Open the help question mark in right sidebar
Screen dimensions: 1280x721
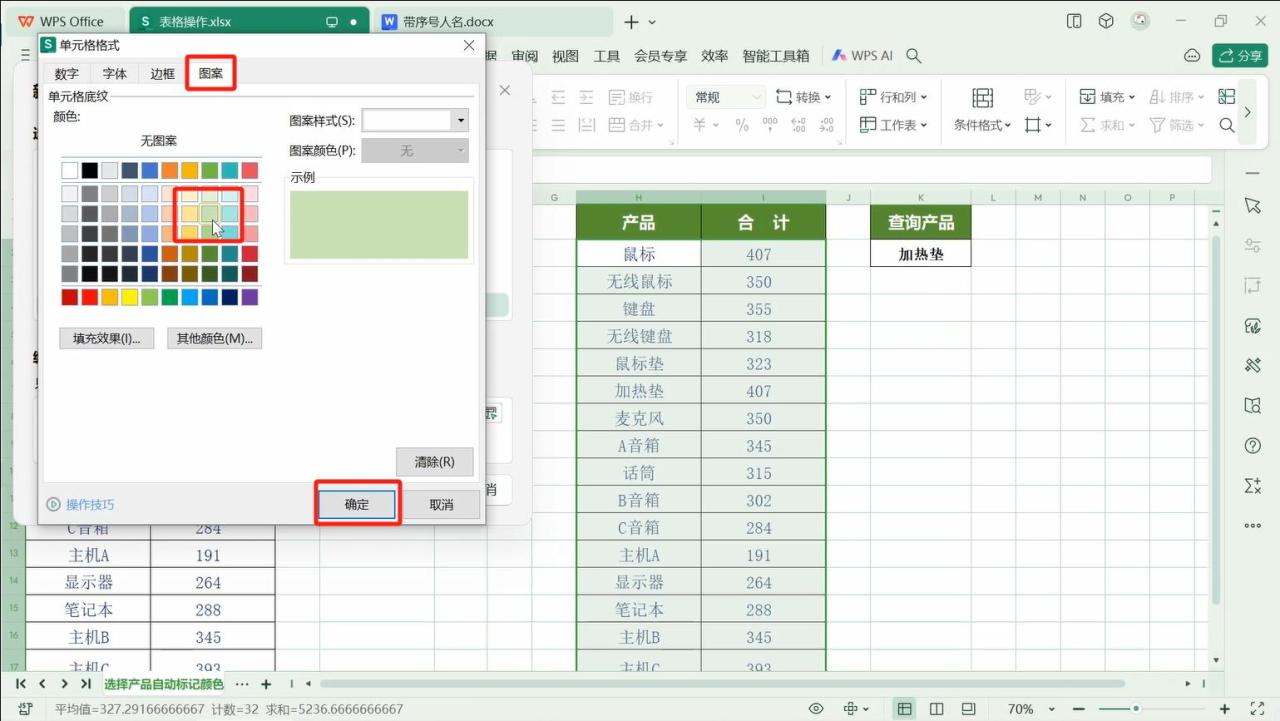[x=1253, y=445]
